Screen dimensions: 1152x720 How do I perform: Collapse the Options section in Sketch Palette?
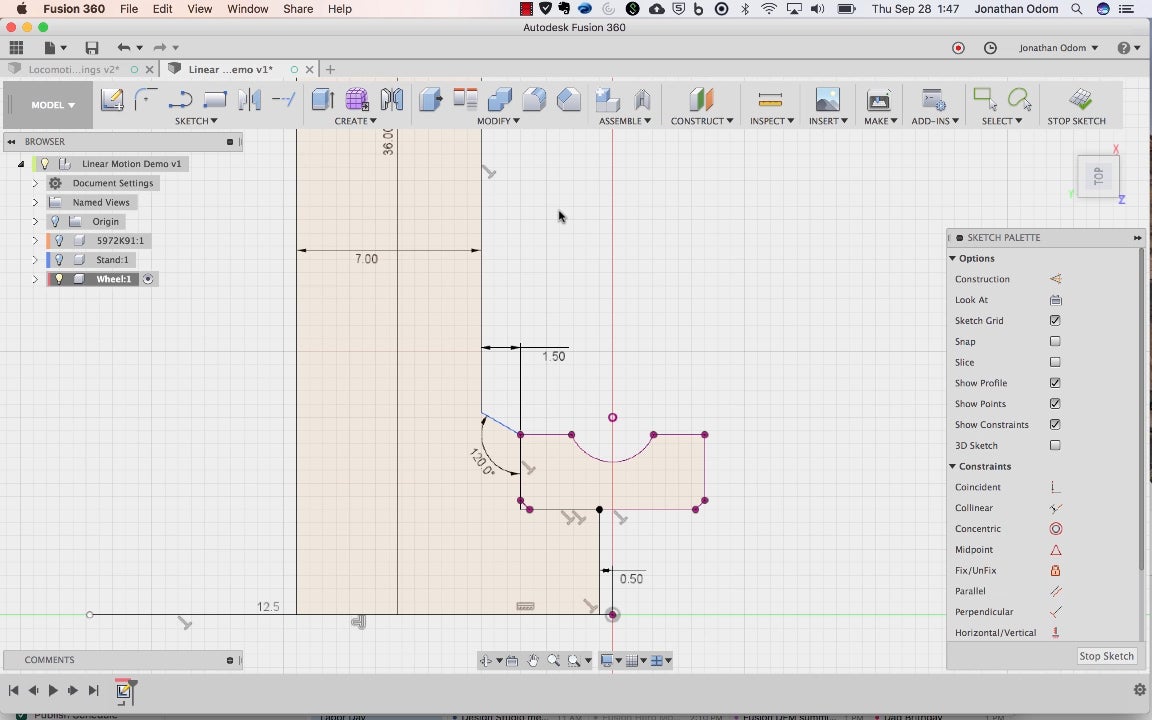click(953, 259)
